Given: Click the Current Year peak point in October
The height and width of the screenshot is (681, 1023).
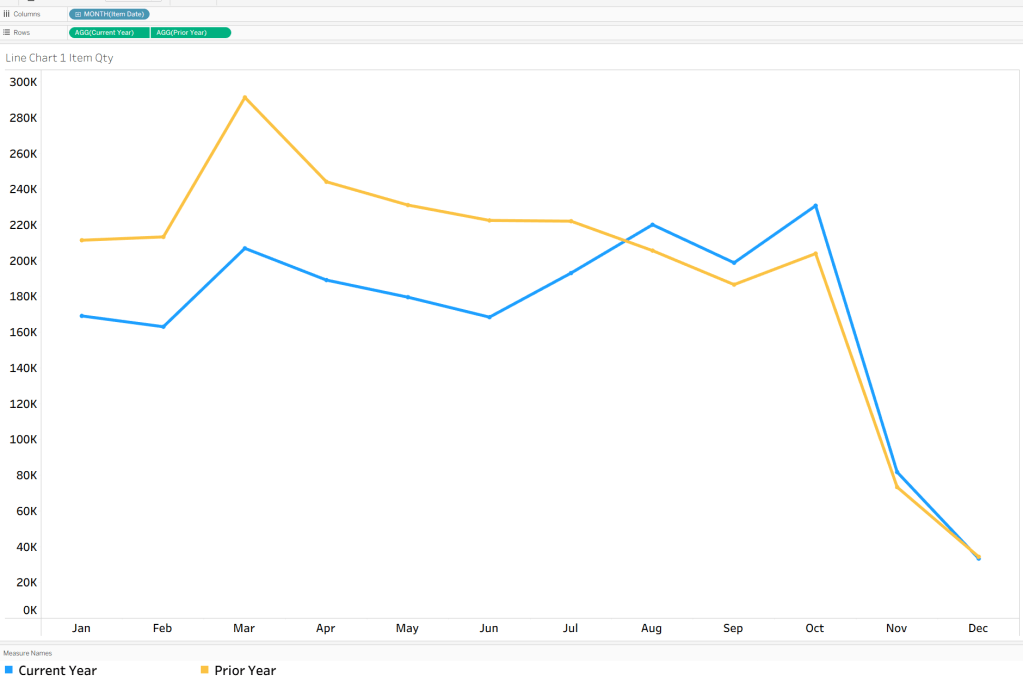Looking at the screenshot, I should tap(816, 206).
